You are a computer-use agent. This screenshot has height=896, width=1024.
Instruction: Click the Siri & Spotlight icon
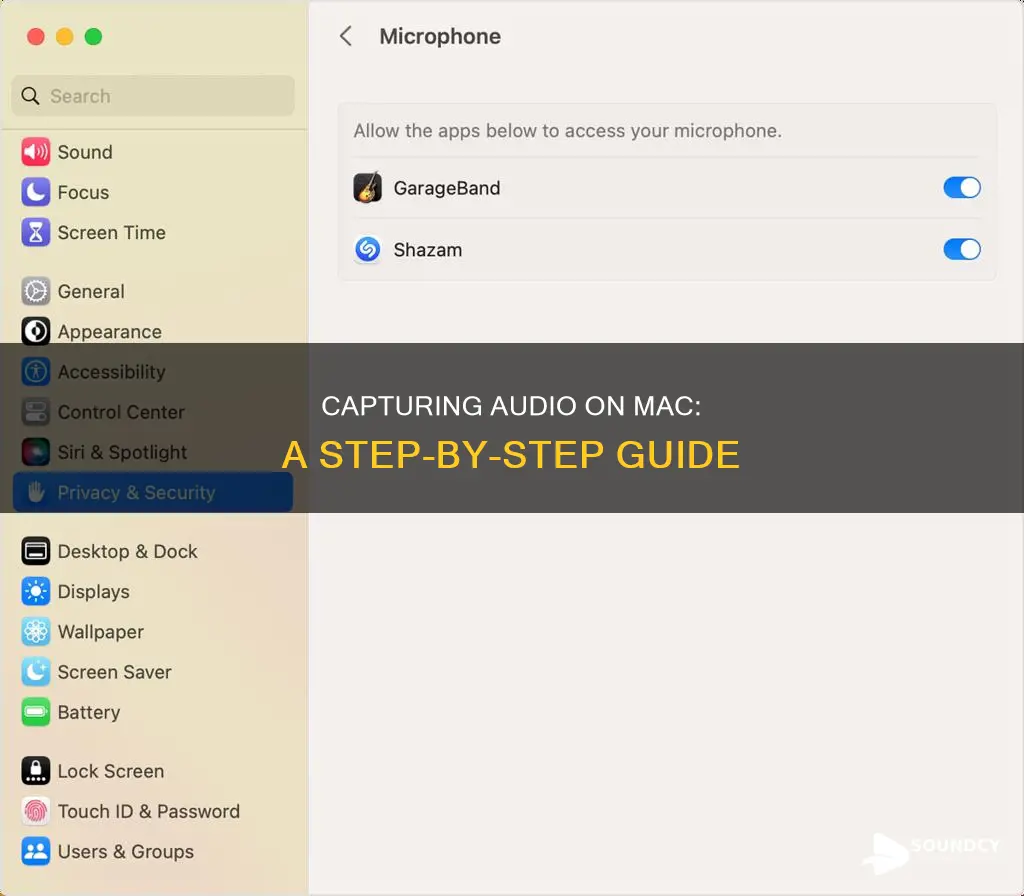35,452
